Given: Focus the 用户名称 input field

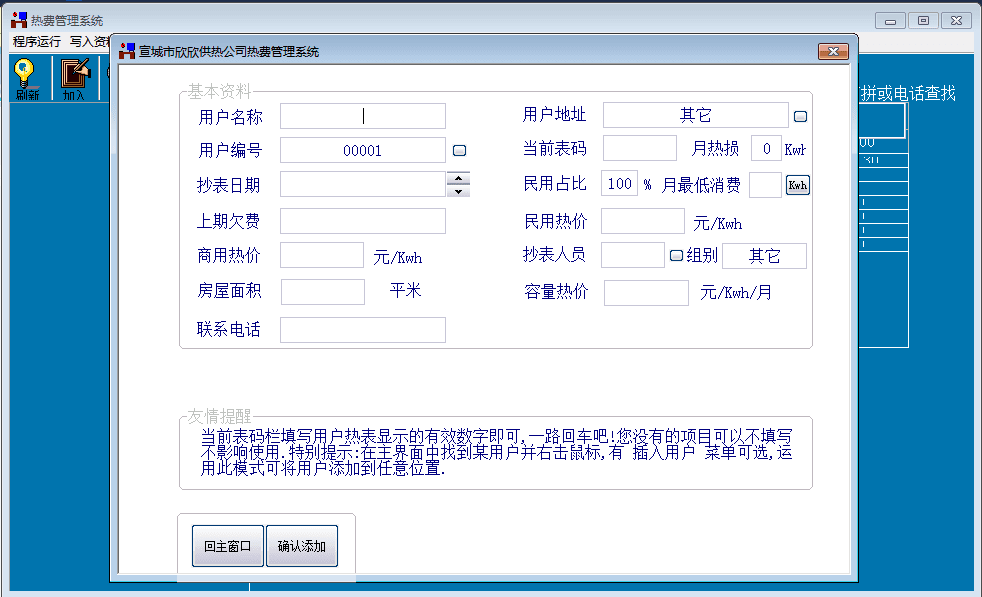Looking at the screenshot, I should [362, 116].
